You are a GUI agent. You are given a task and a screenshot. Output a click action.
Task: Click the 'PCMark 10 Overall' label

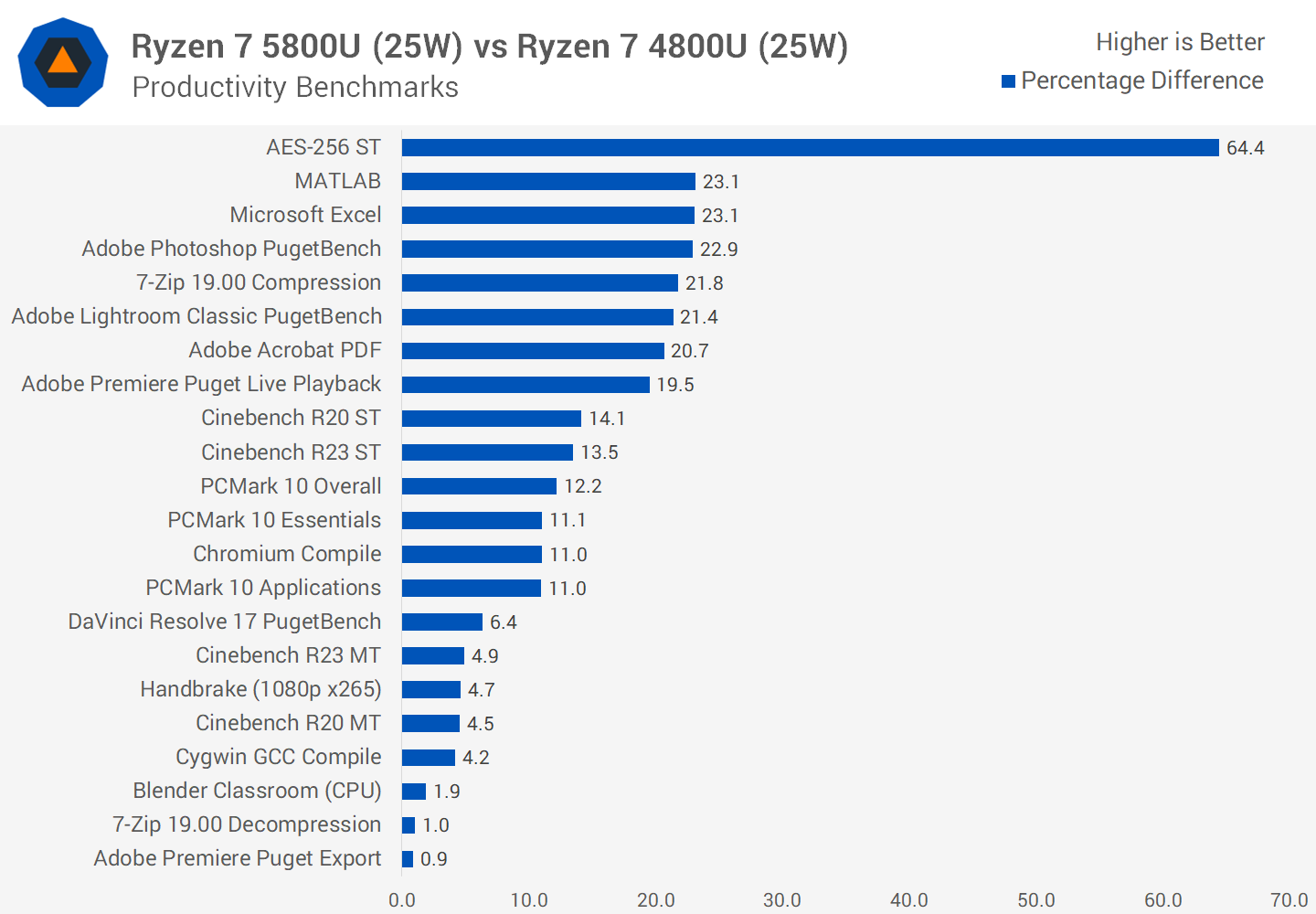292,486
